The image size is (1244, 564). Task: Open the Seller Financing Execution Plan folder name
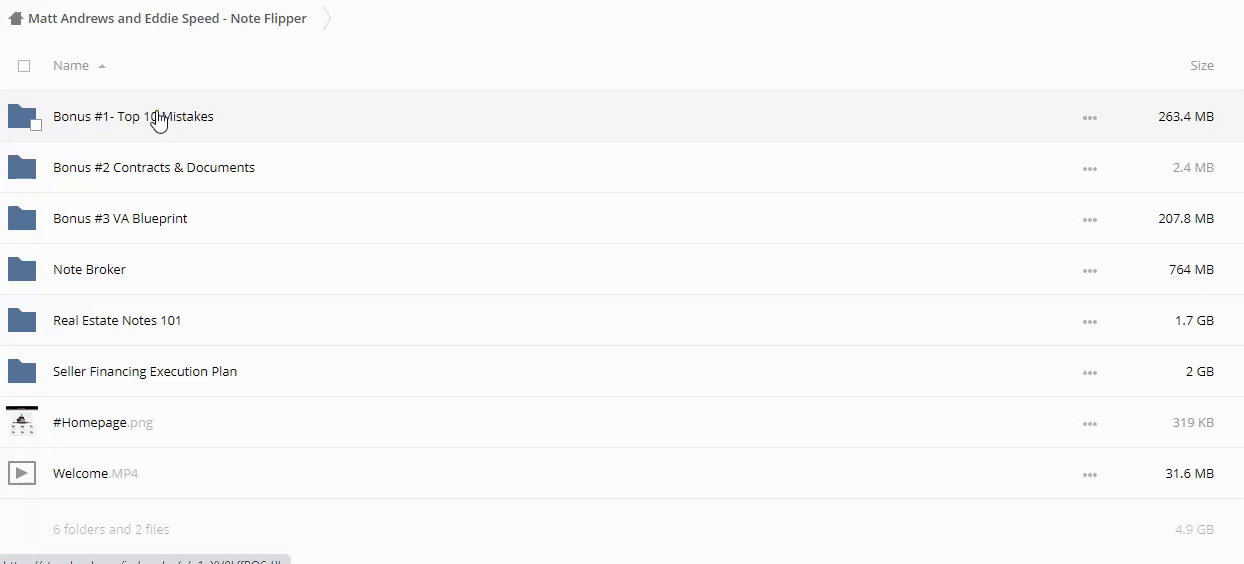pos(145,372)
